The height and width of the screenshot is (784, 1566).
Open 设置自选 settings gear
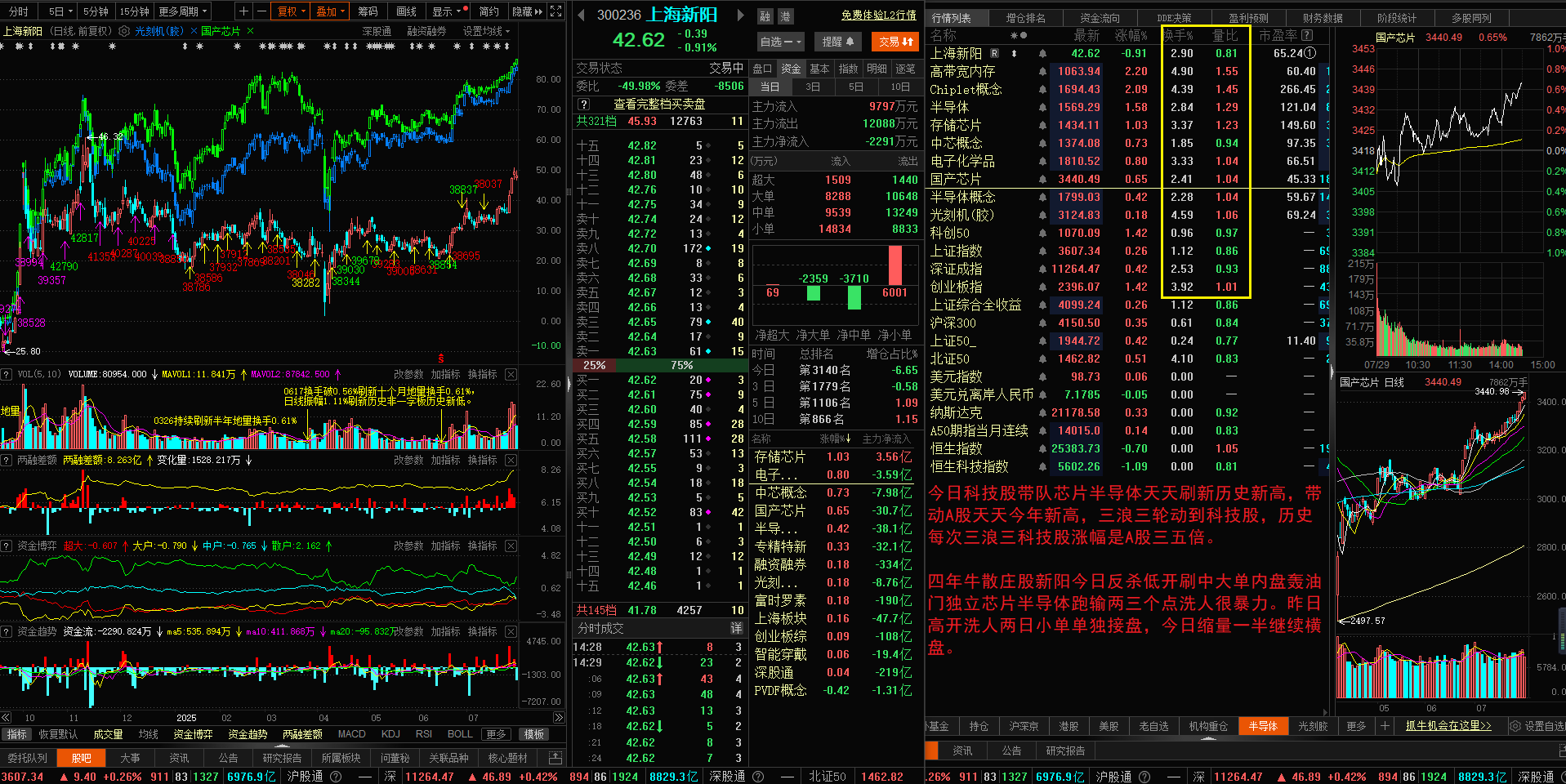tap(1515, 726)
